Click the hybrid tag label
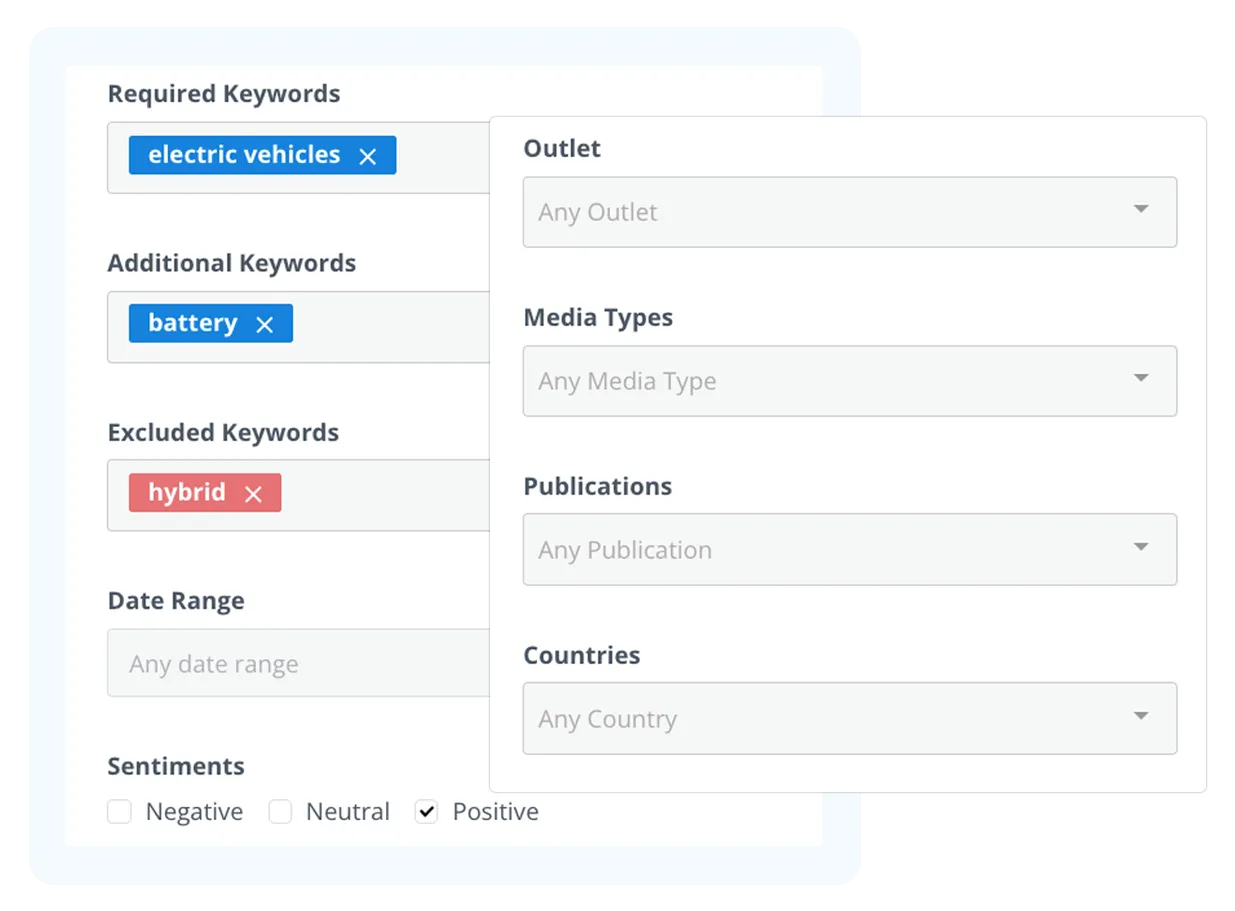 (187, 493)
